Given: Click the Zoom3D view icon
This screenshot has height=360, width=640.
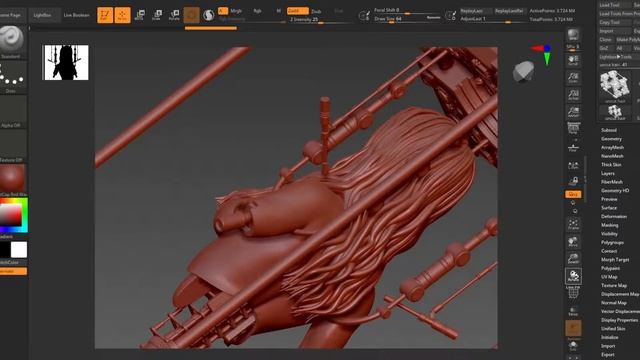Looking at the screenshot, I should click(x=573, y=258).
